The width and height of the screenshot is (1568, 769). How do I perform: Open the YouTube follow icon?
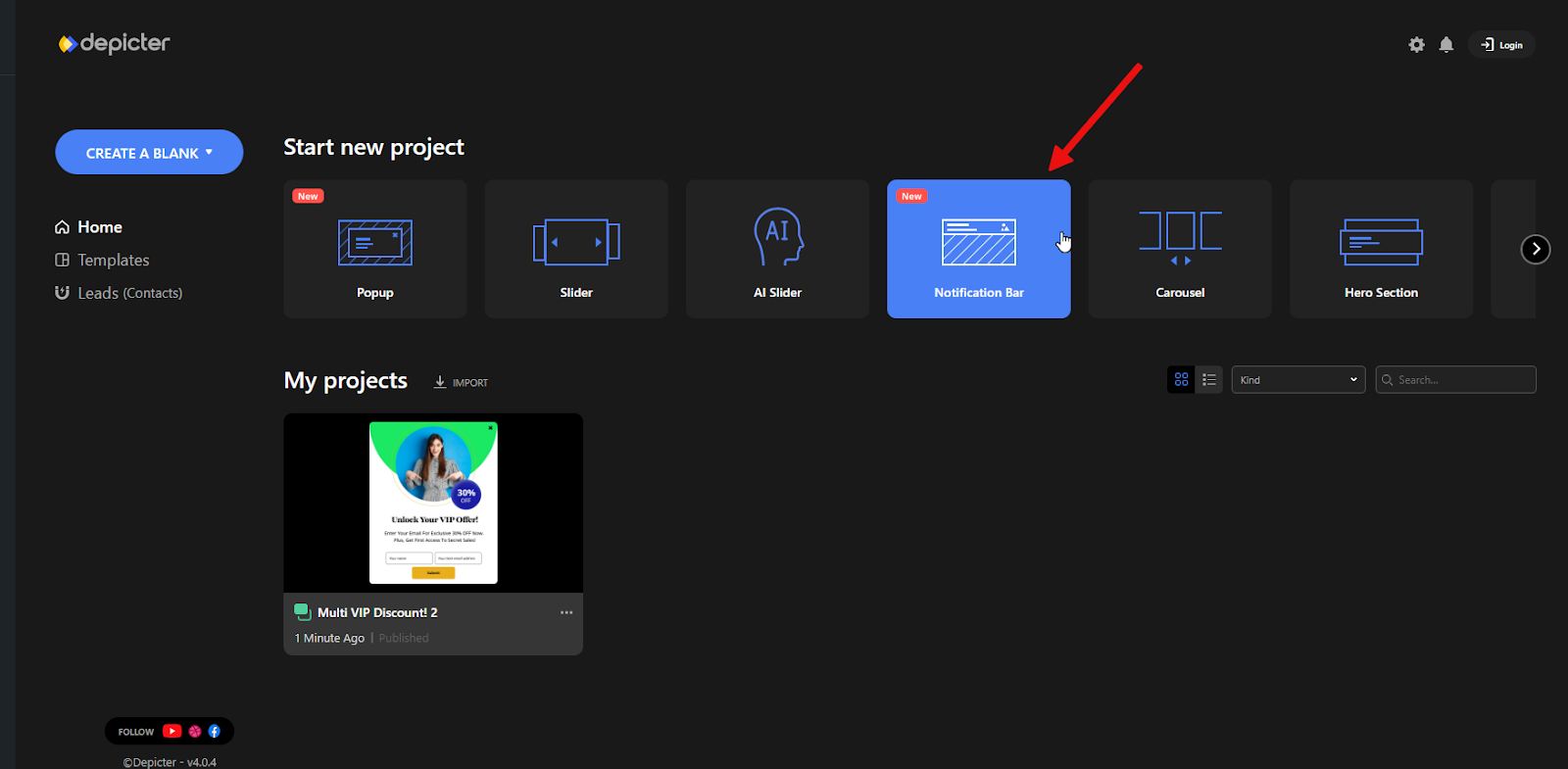(x=171, y=732)
